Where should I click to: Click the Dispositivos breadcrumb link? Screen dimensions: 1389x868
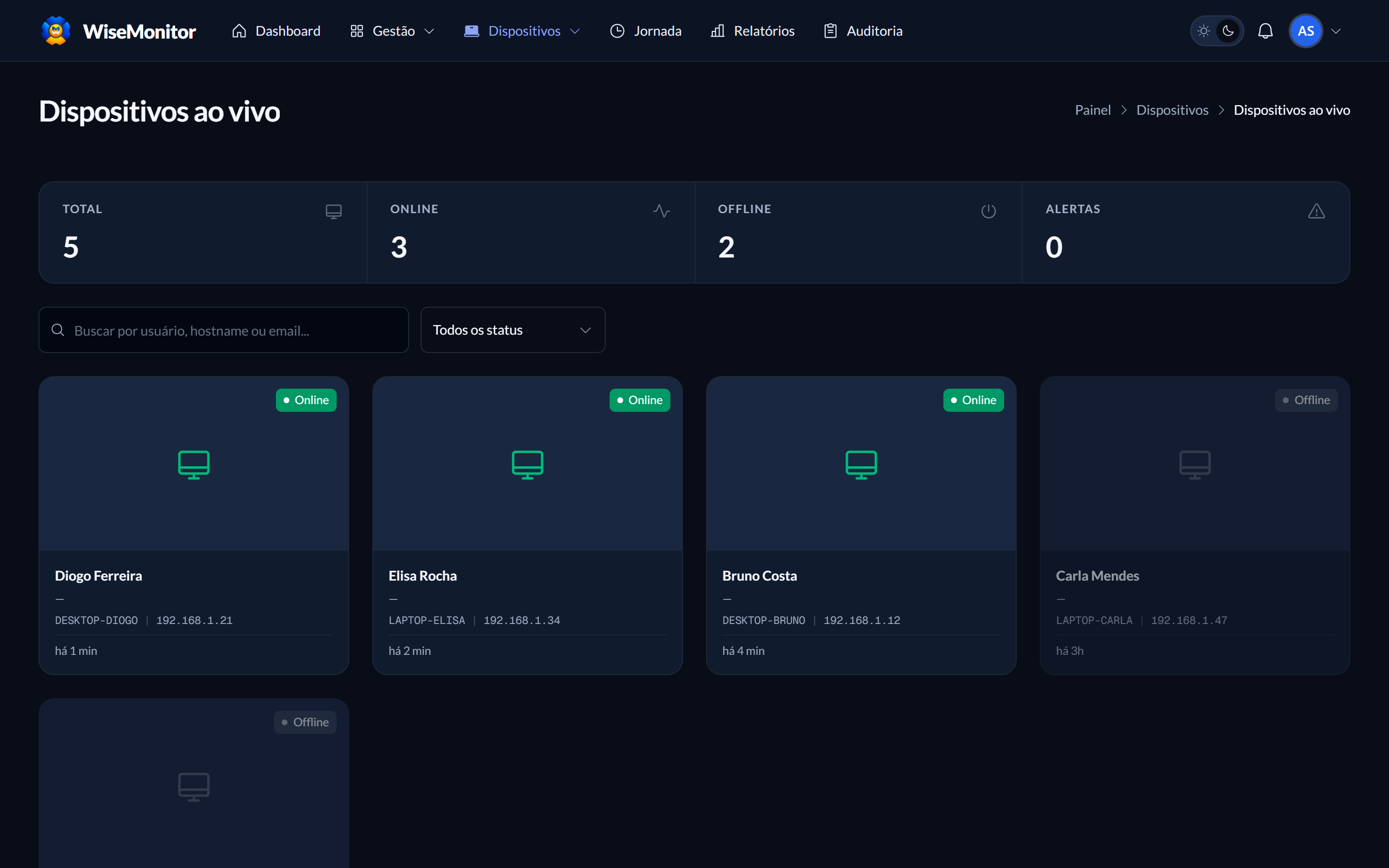1172,110
